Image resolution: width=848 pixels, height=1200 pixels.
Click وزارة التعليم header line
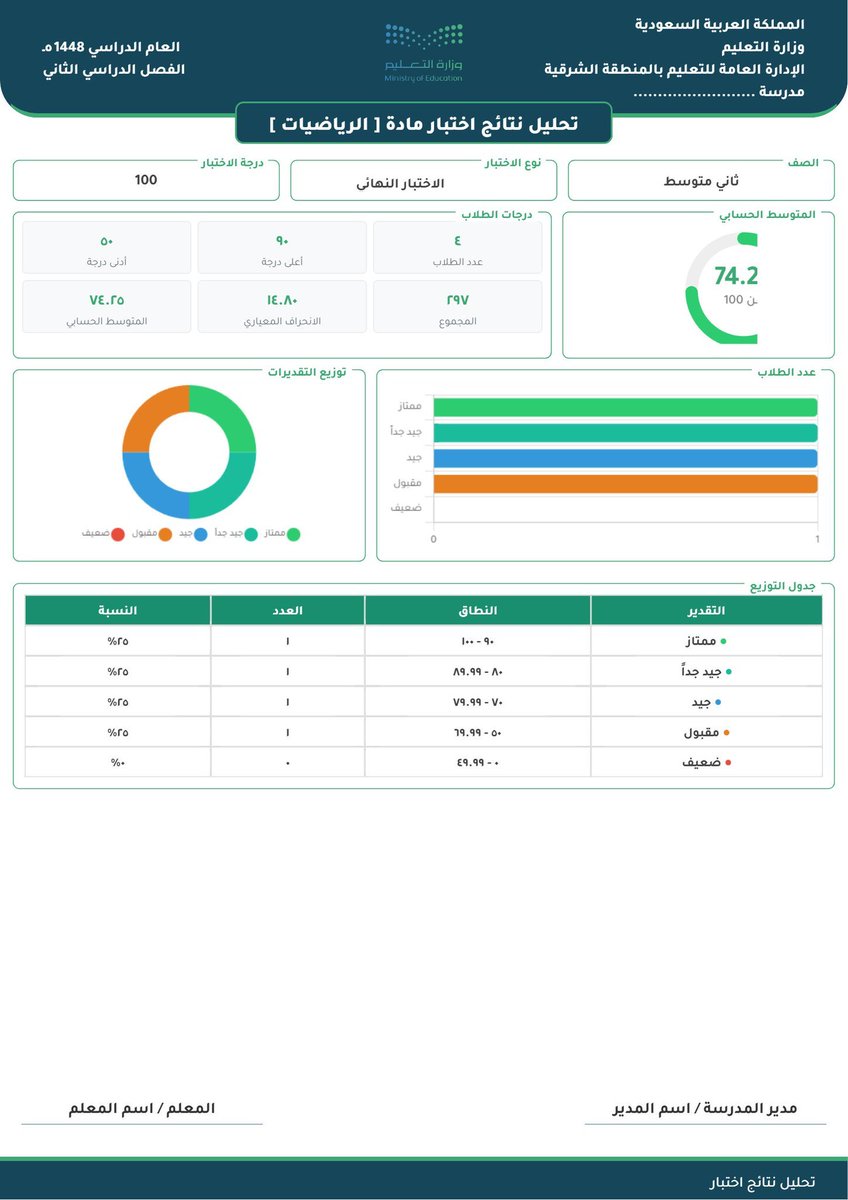[x=763, y=46]
